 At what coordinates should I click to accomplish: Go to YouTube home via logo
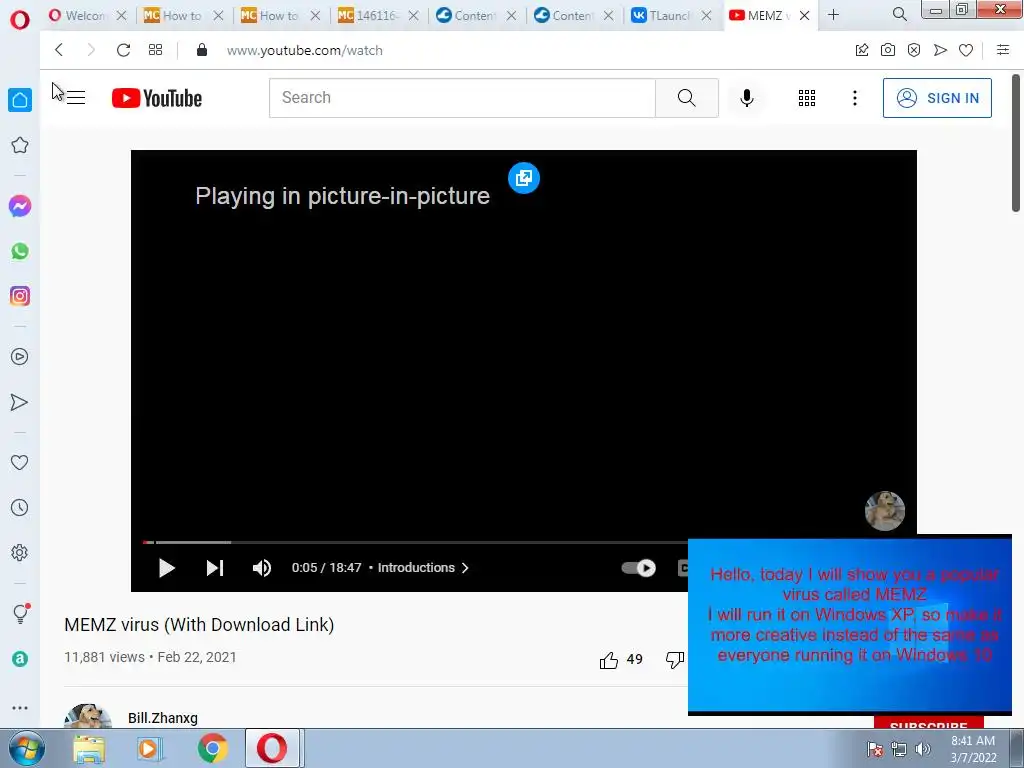(x=157, y=98)
